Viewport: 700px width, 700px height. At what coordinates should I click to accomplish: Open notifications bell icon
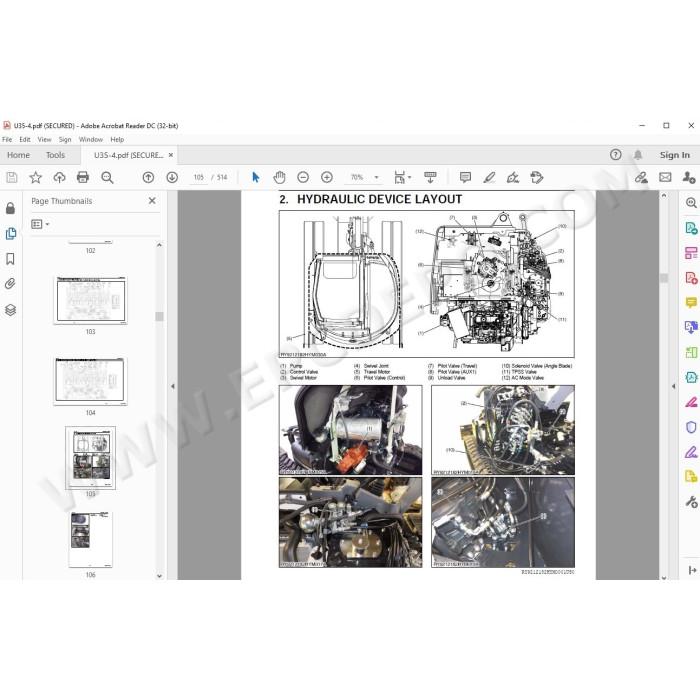pyautogui.click(x=638, y=155)
